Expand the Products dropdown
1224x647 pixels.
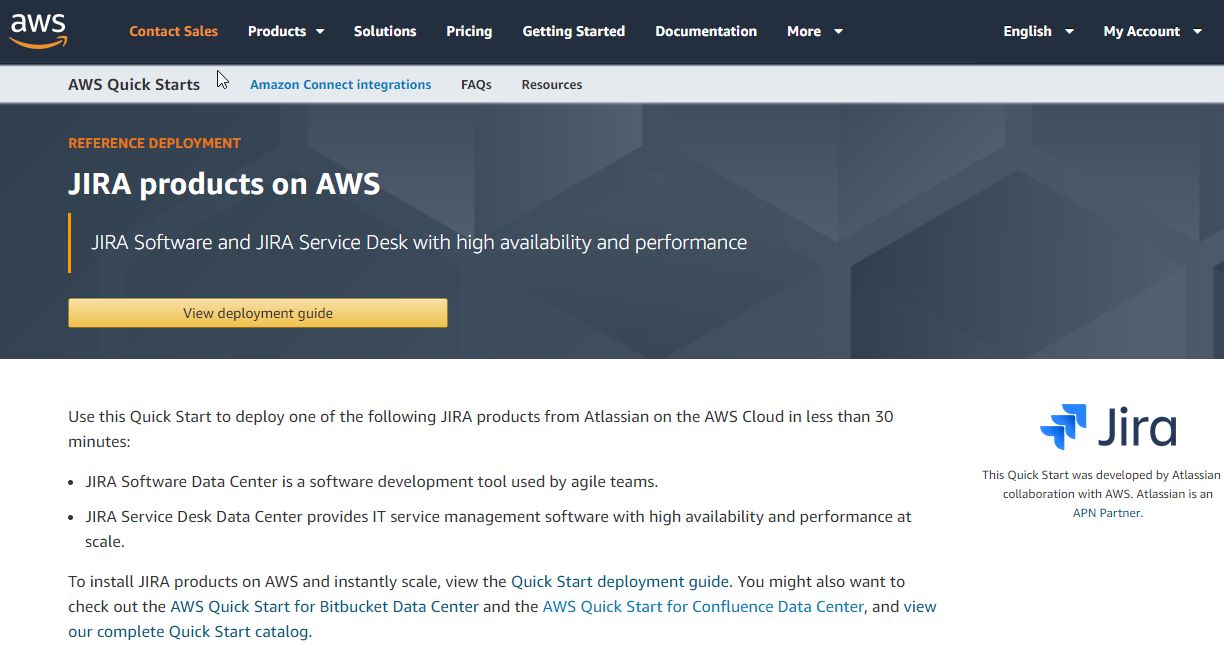[286, 31]
